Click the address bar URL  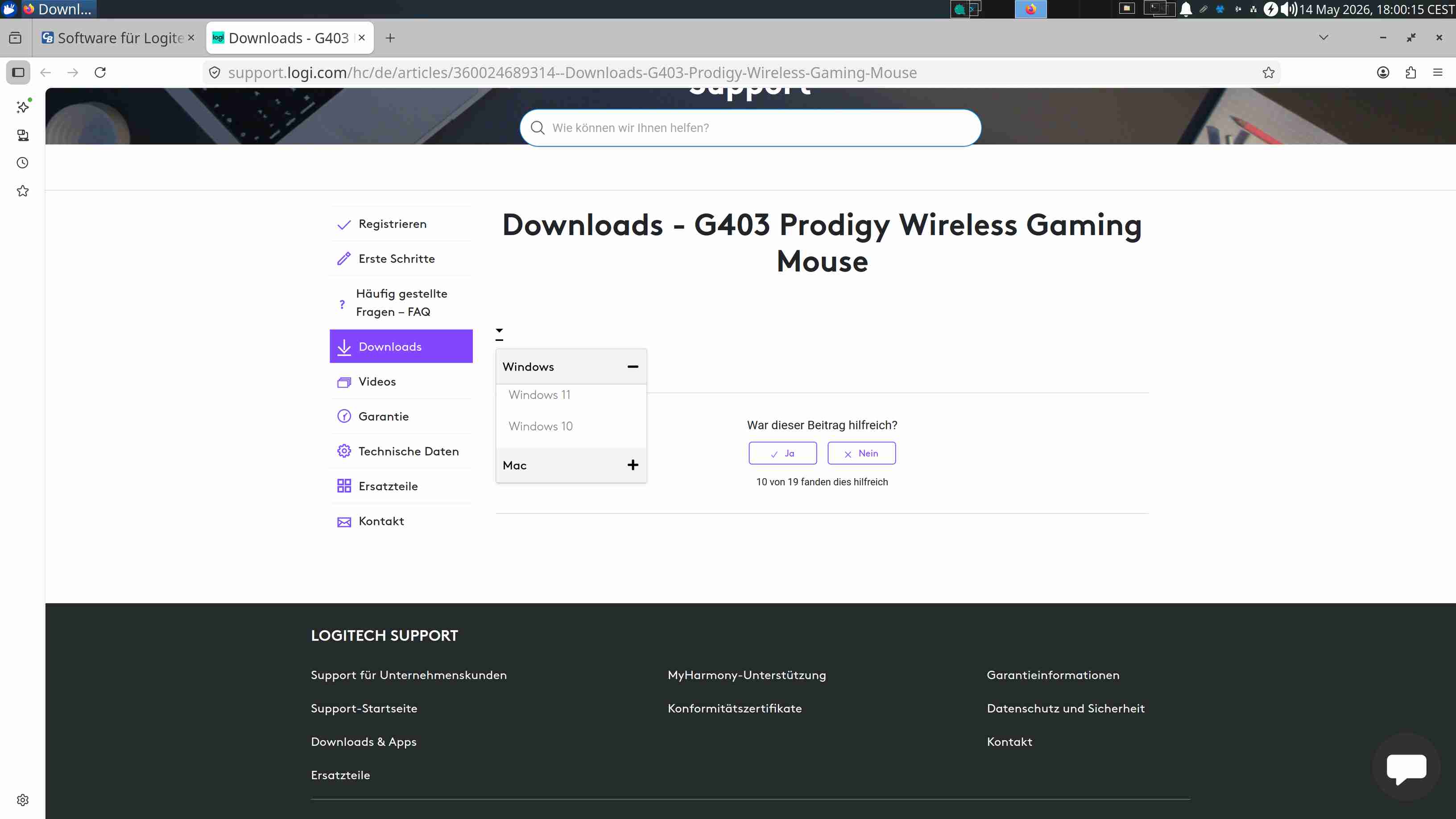click(572, 72)
